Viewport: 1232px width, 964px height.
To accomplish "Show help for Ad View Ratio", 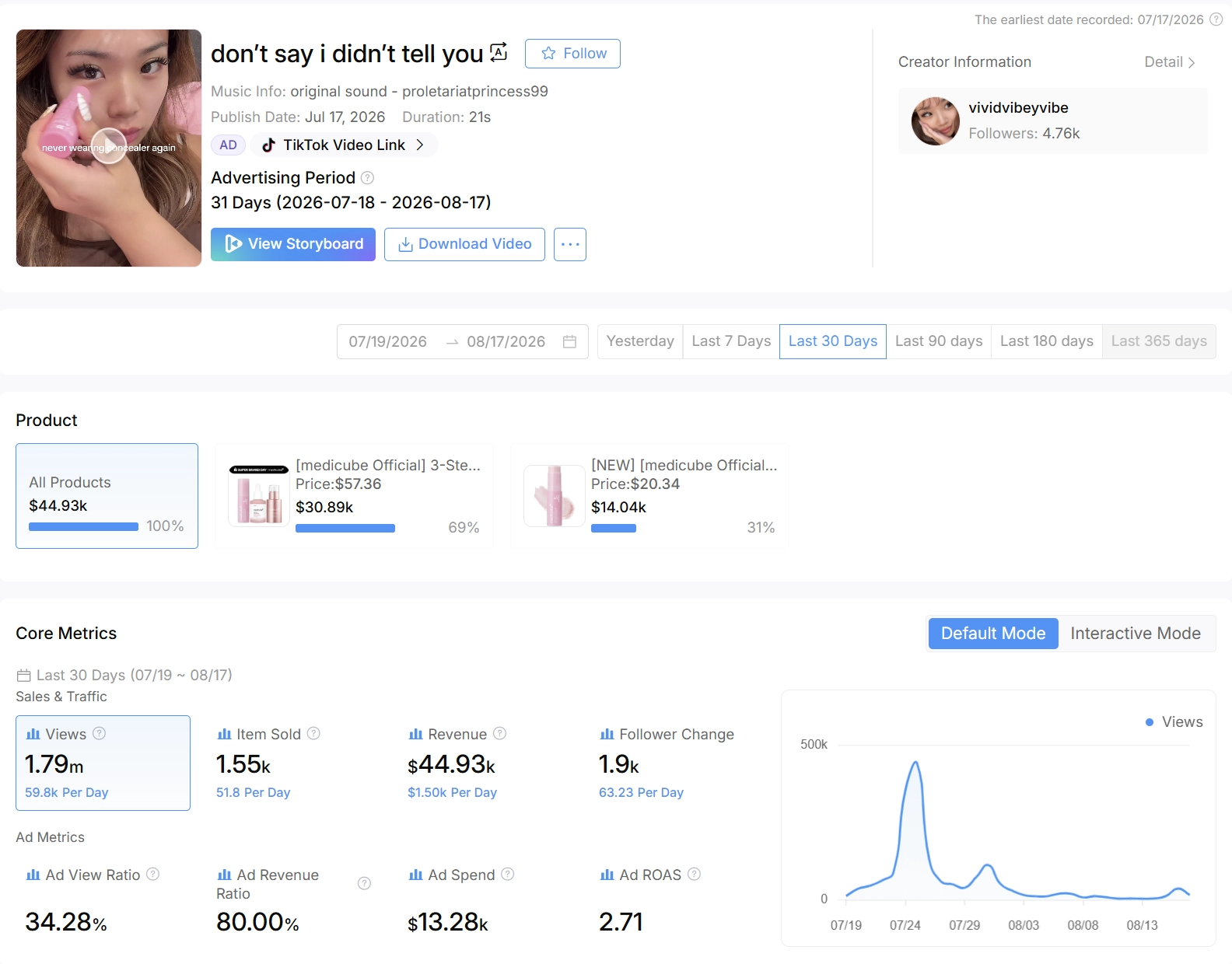I will point(153,874).
